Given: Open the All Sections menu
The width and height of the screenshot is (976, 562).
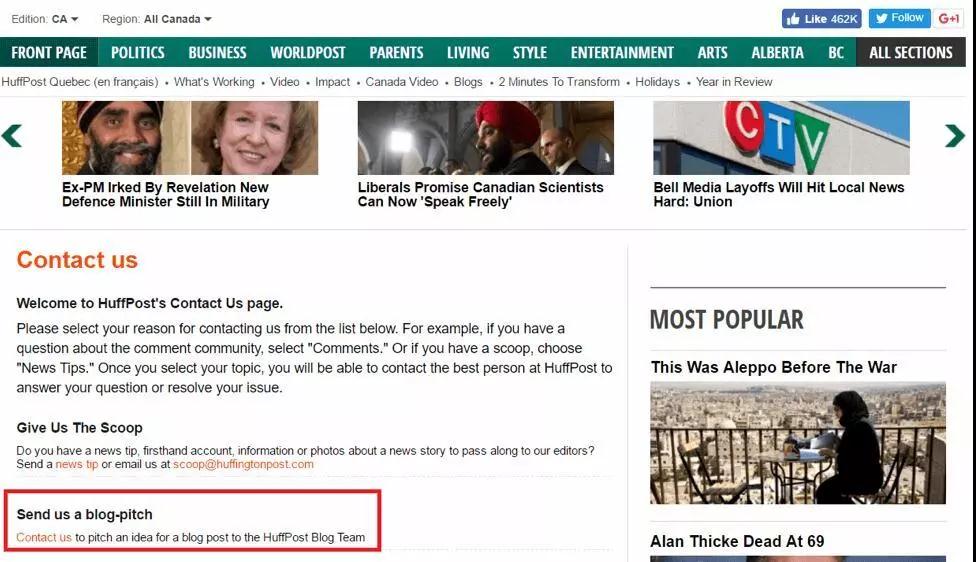Looking at the screenshot, I should click(910, 53).
